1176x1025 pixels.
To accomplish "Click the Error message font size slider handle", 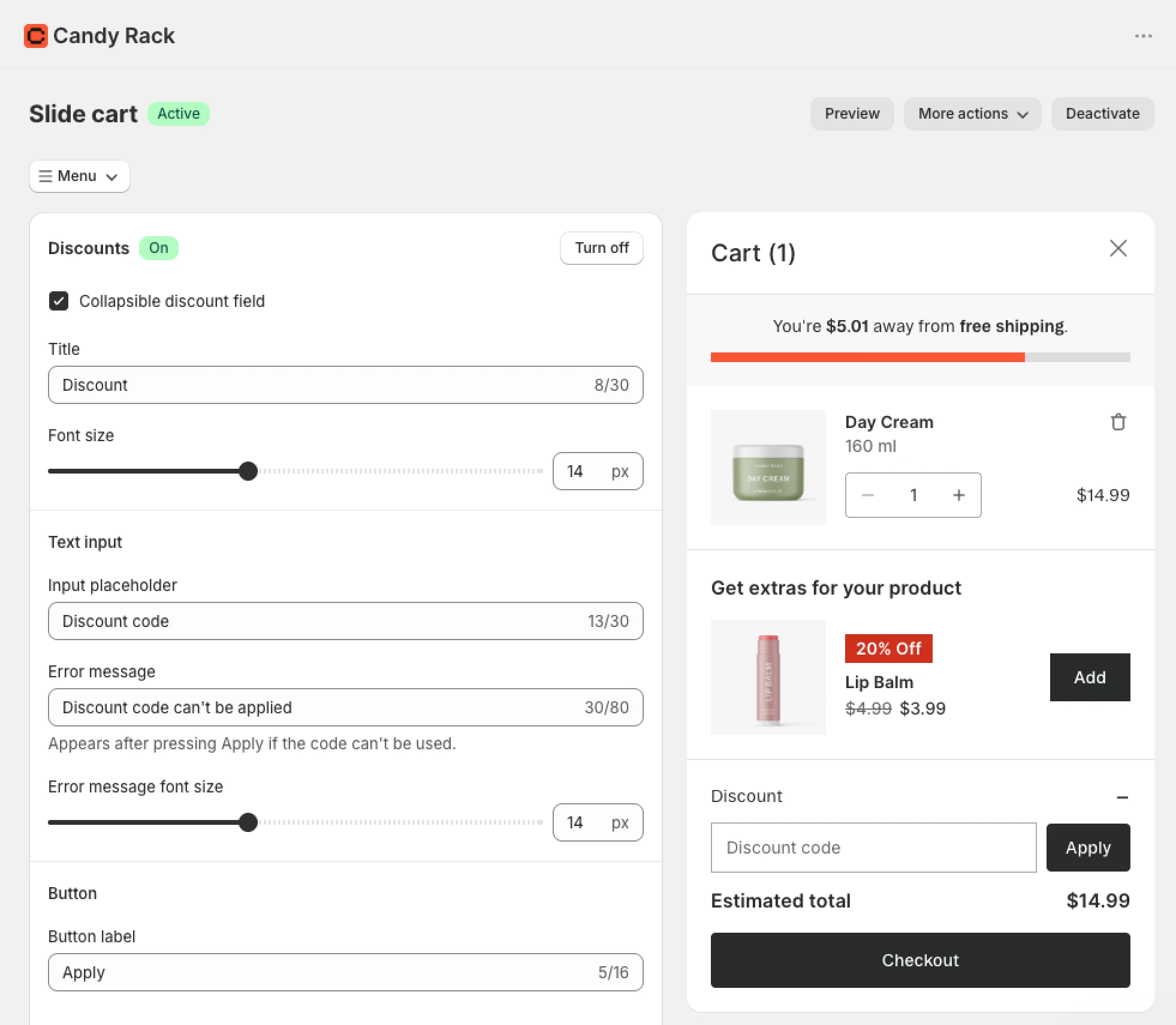I will pos(248,822).
